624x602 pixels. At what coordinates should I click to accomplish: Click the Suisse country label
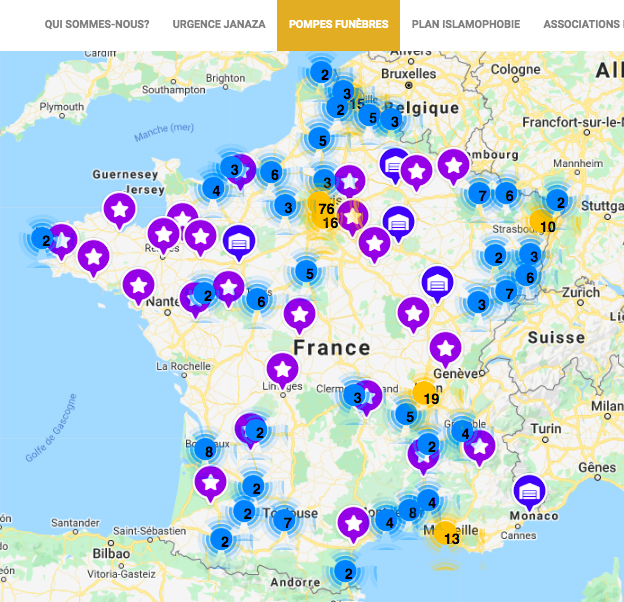click(557, 338)
